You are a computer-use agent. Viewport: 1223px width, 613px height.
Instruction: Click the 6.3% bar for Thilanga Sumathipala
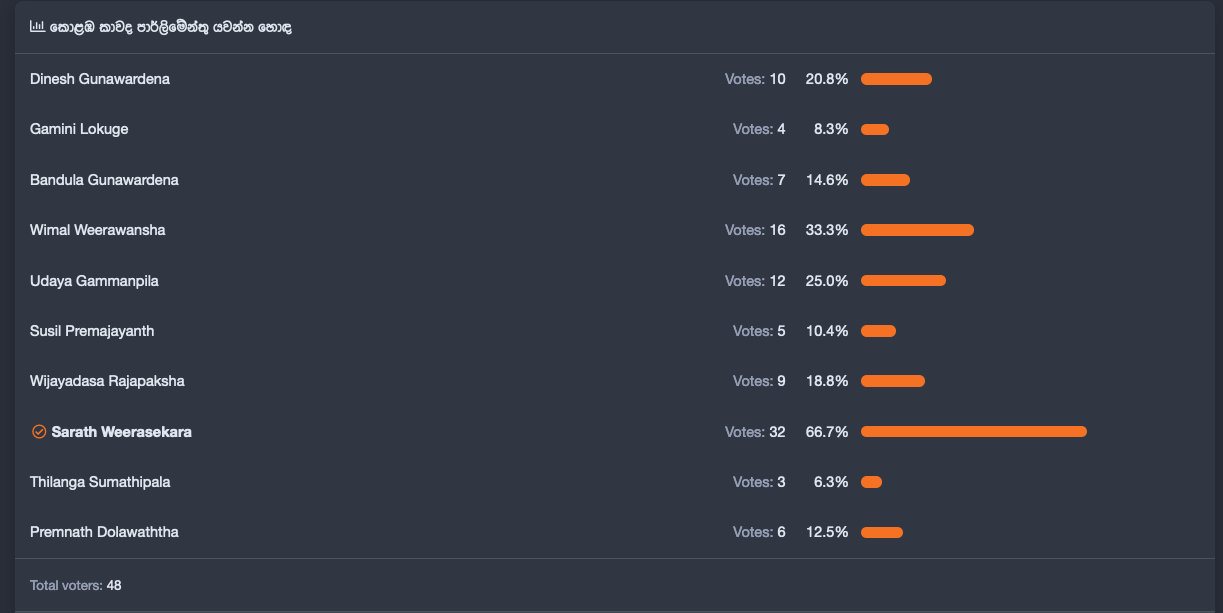pyautogui.click(x=871, y=482)
